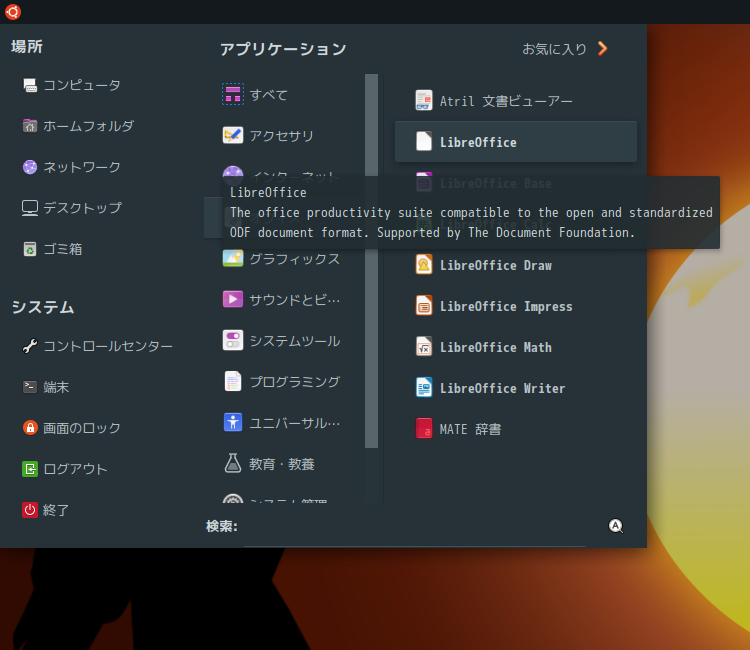Click the category list scrollbar
Screen dimensions: 750x650
(371, 261)
